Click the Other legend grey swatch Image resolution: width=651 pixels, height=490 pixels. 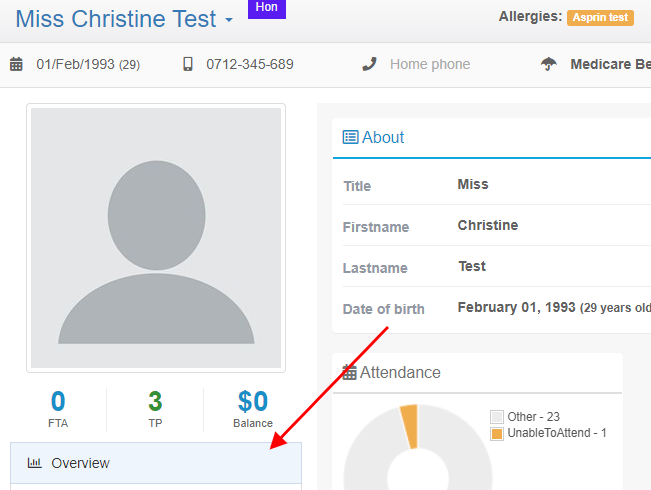[x=497, y=416]
